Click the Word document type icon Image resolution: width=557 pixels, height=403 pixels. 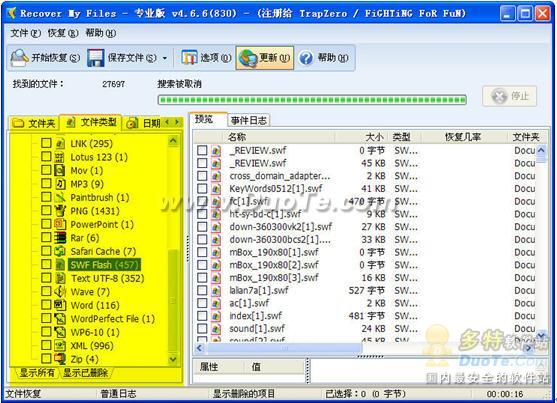coord(60,305)
